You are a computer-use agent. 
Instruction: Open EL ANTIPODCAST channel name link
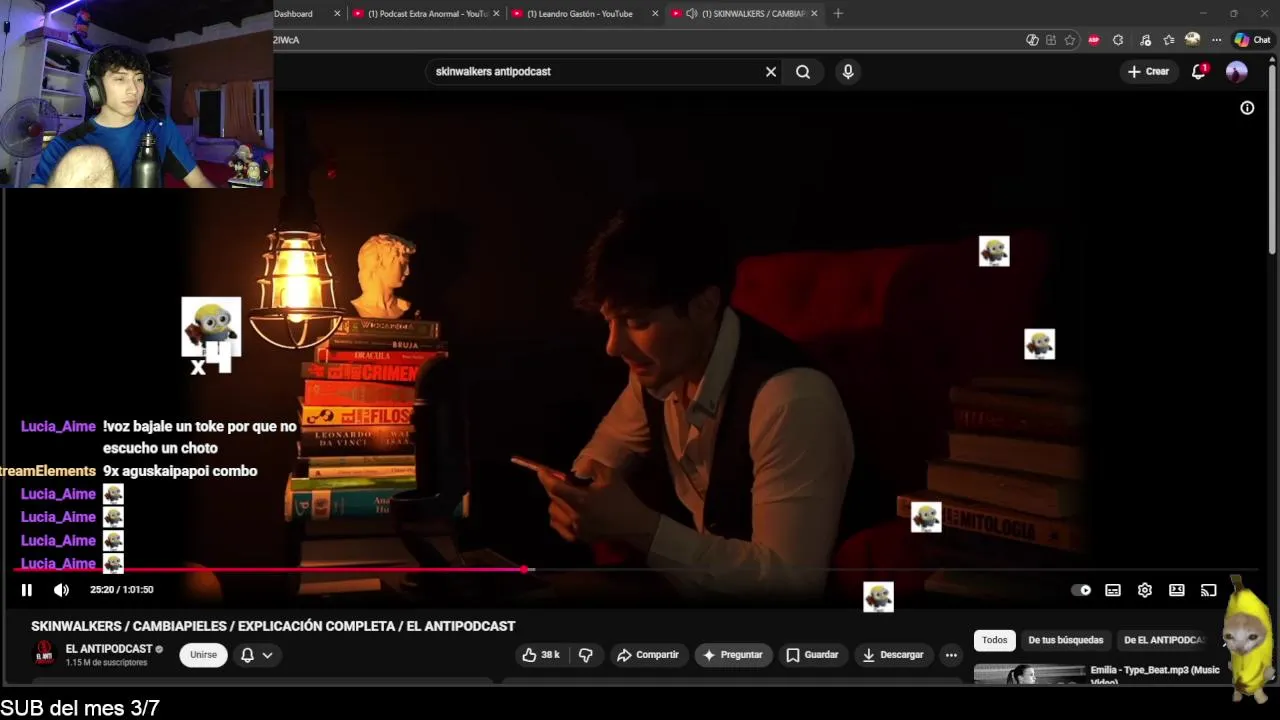click(109, 649)
